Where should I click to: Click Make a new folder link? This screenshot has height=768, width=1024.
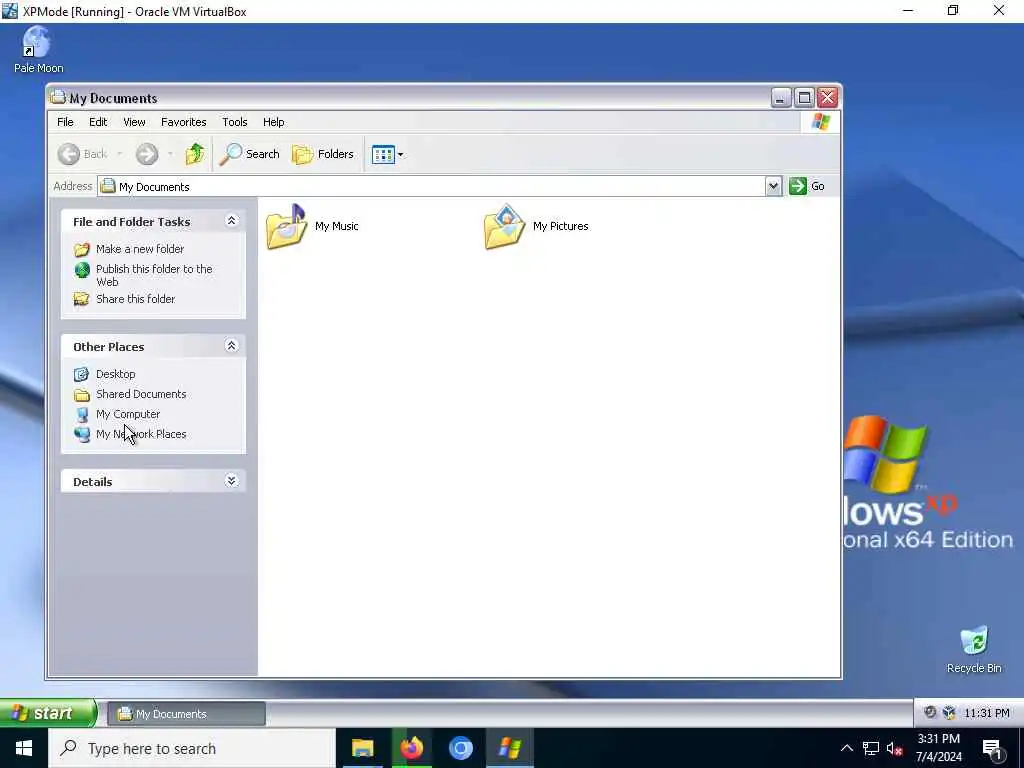pos(140,249)
